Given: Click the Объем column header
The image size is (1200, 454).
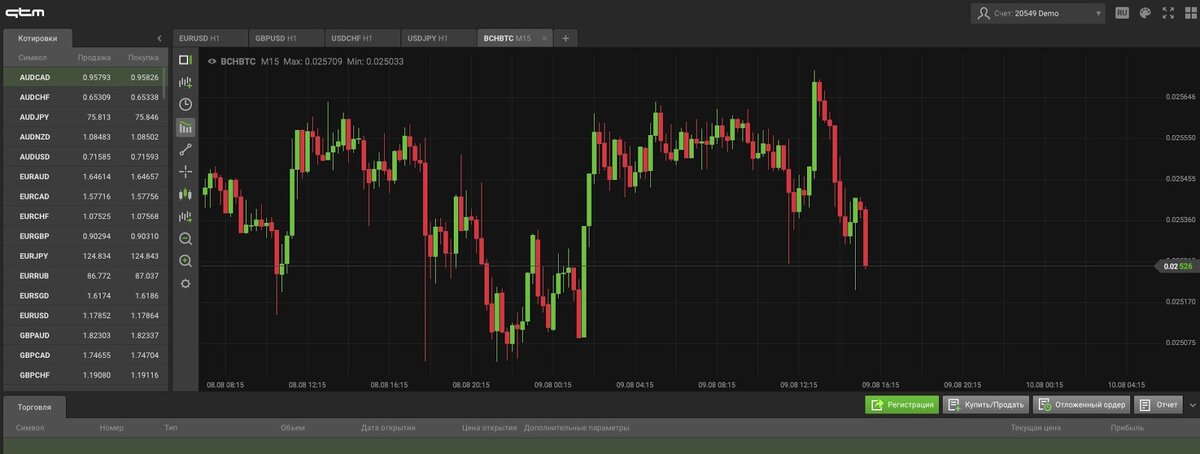Looking at the screenshot, I should click(292, 427).
